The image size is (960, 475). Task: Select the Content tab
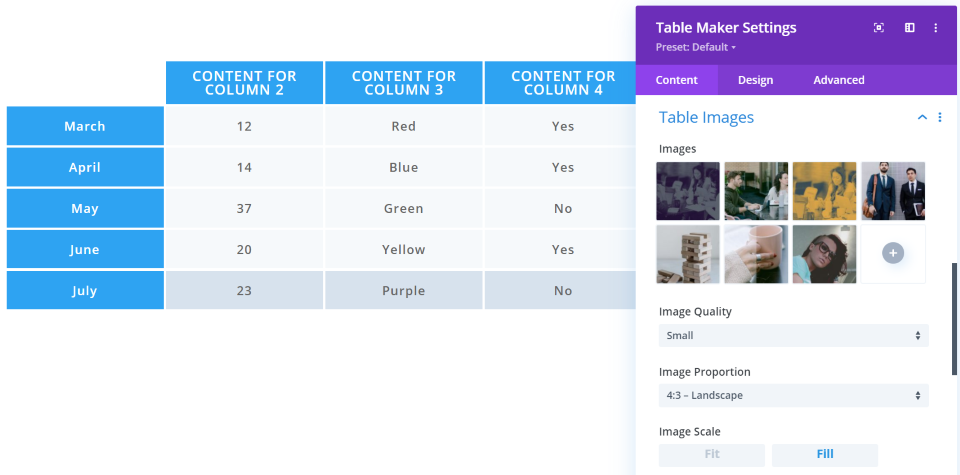677,80
